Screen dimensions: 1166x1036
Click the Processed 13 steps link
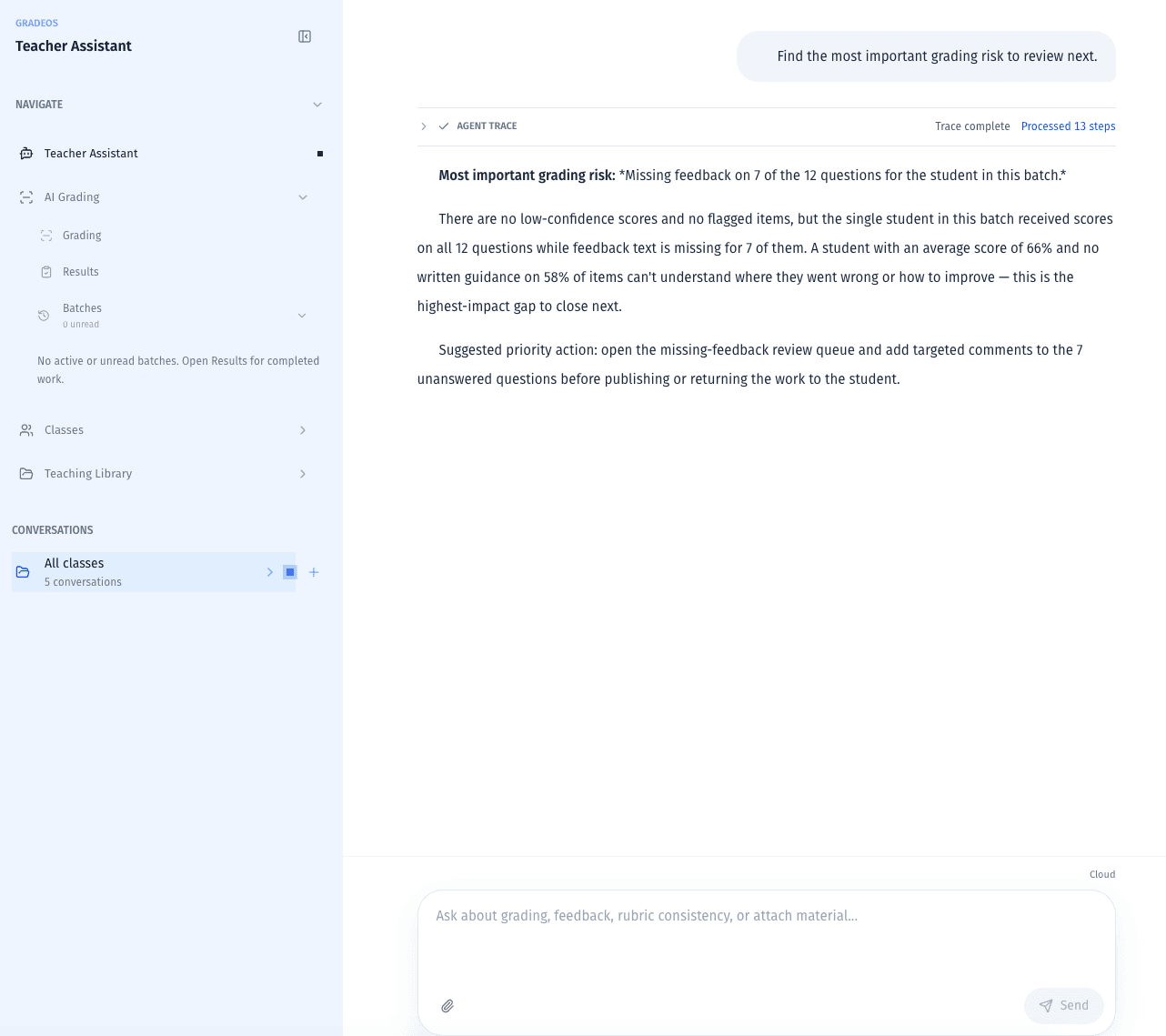[1068, 126]
